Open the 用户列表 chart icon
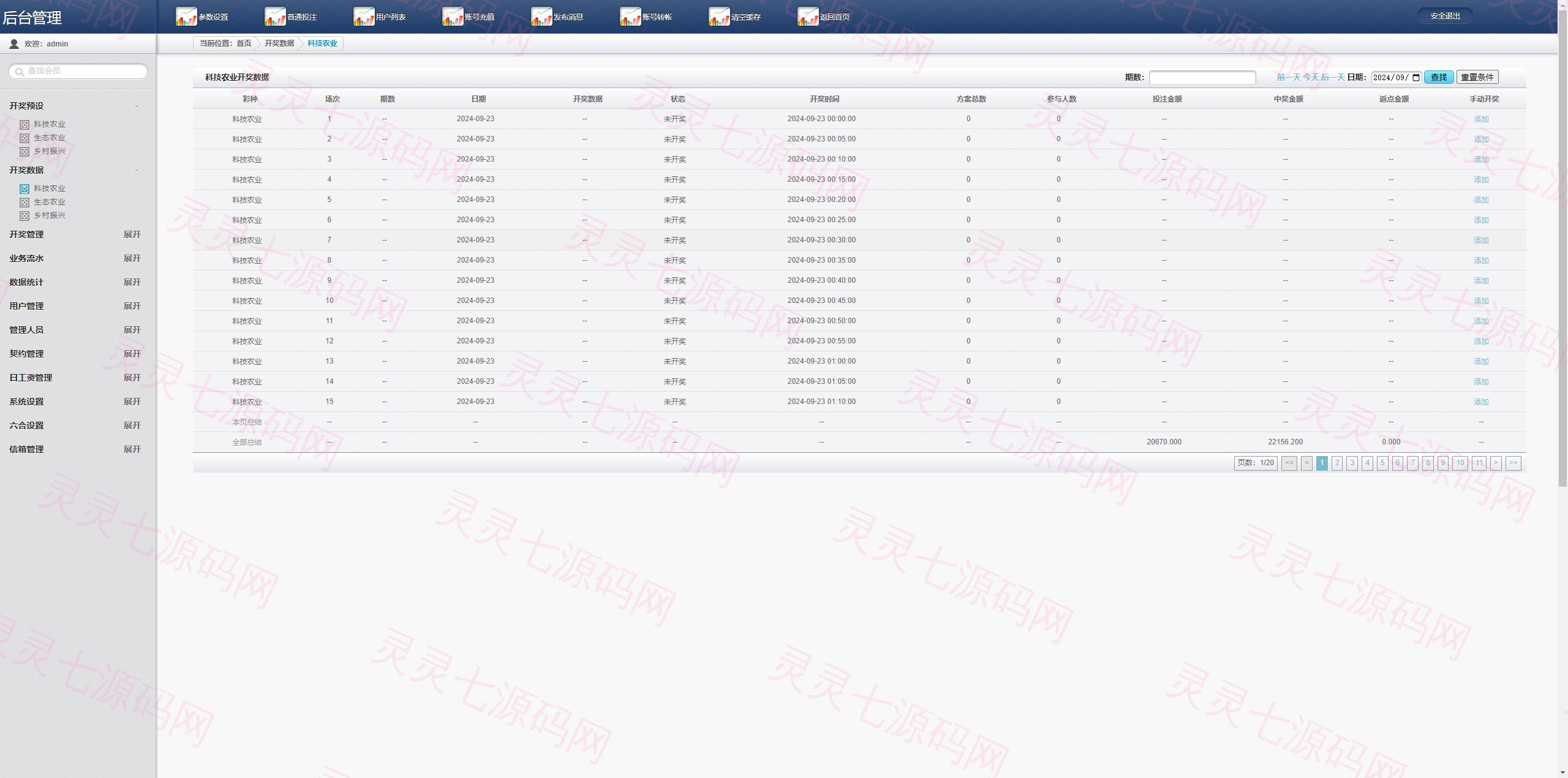1568x778 pixels. pos(364,17)
